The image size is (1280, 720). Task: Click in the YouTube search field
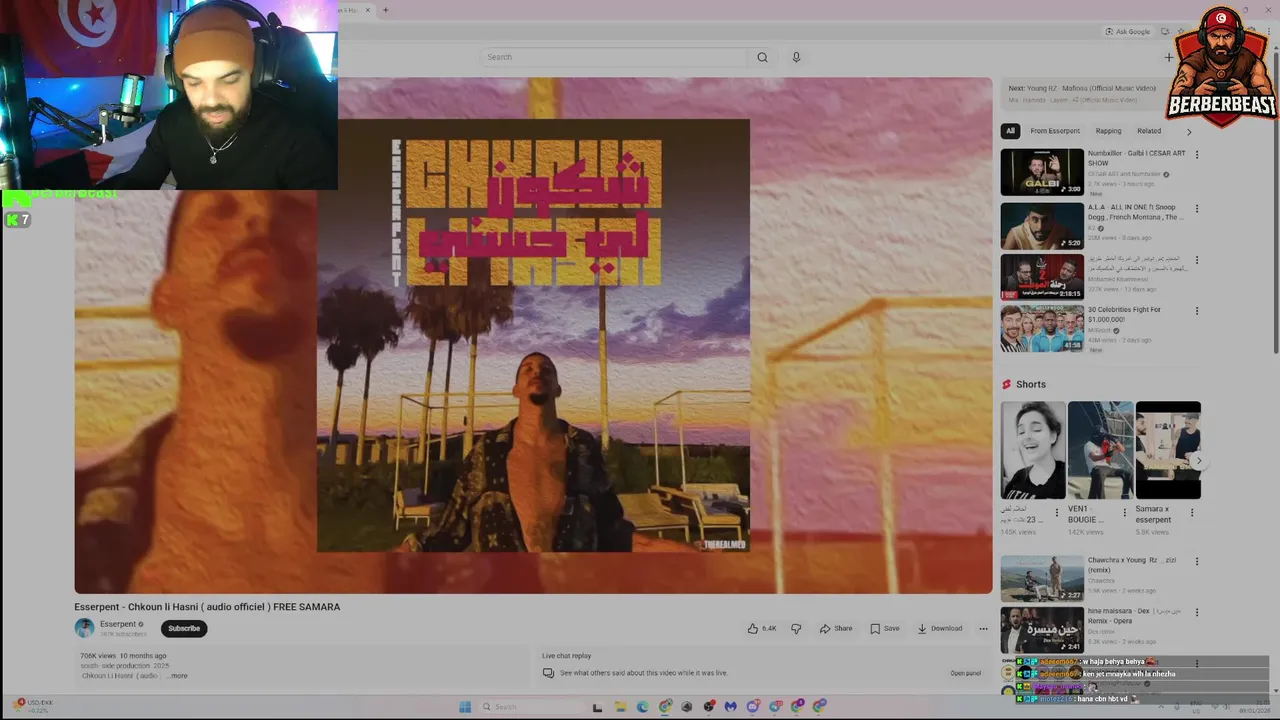pyautogui.click(x=613, y=57)
